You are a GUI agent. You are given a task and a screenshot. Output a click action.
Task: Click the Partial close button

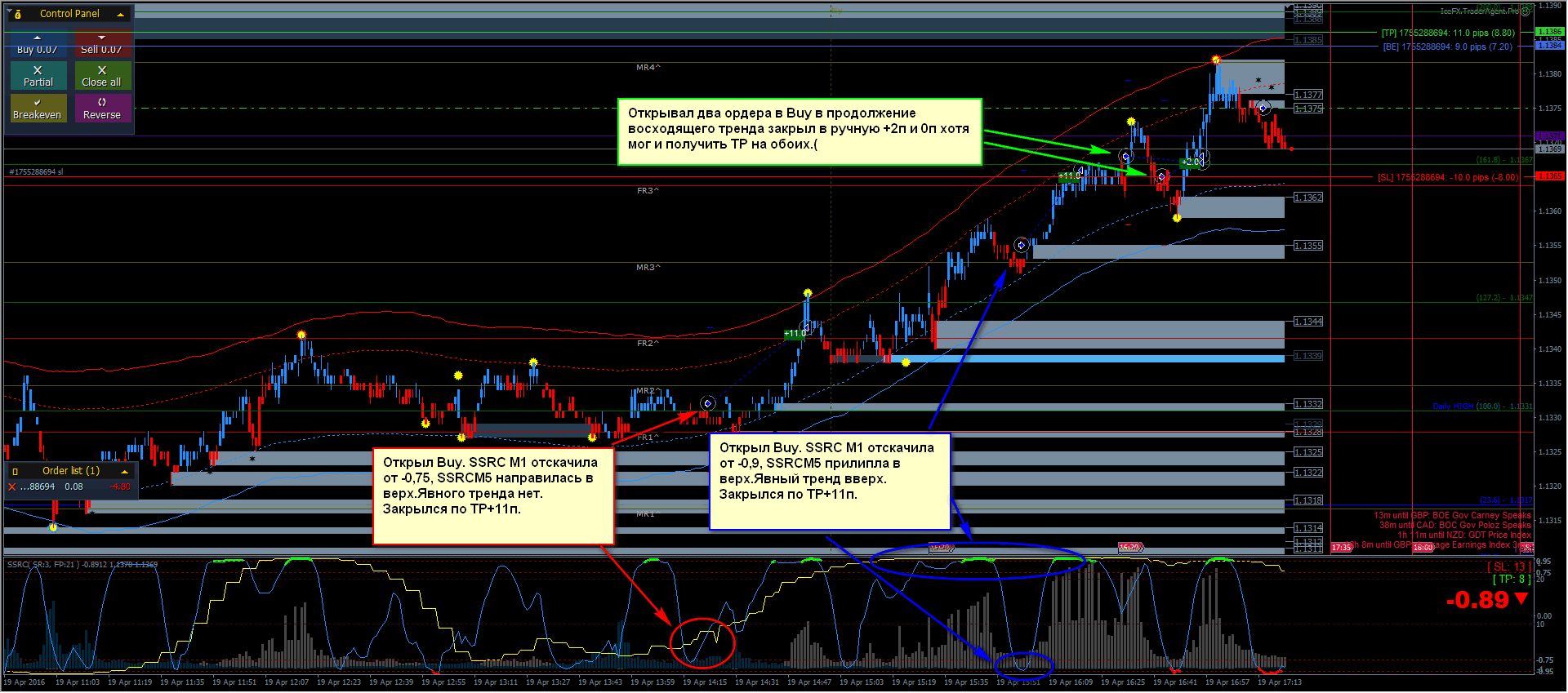38,76
